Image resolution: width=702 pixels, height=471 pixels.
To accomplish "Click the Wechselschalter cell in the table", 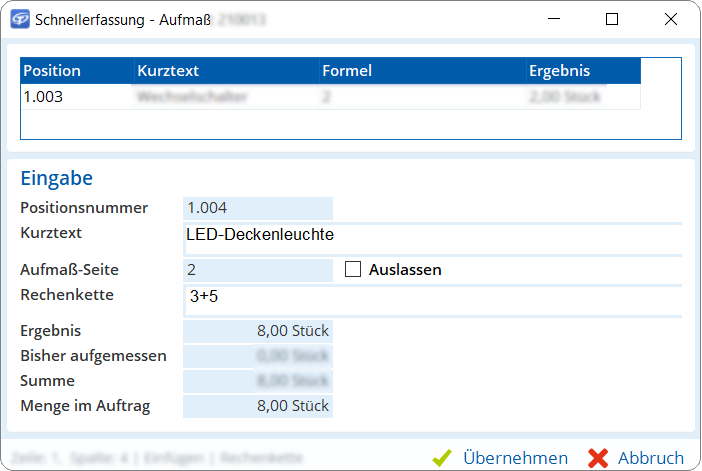I will 226,97.
